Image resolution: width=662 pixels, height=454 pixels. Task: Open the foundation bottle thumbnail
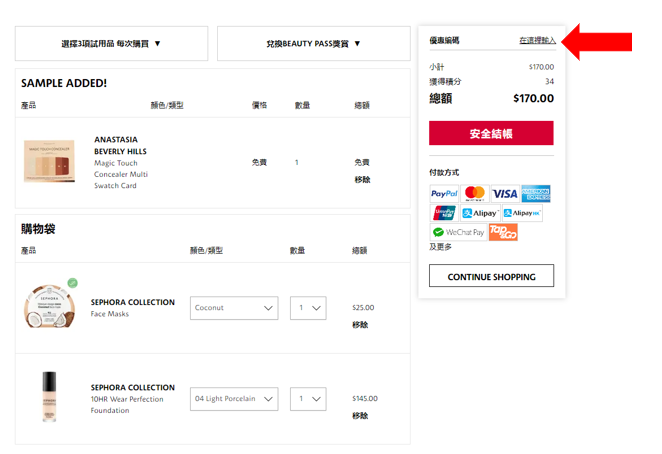pos(49,397)
